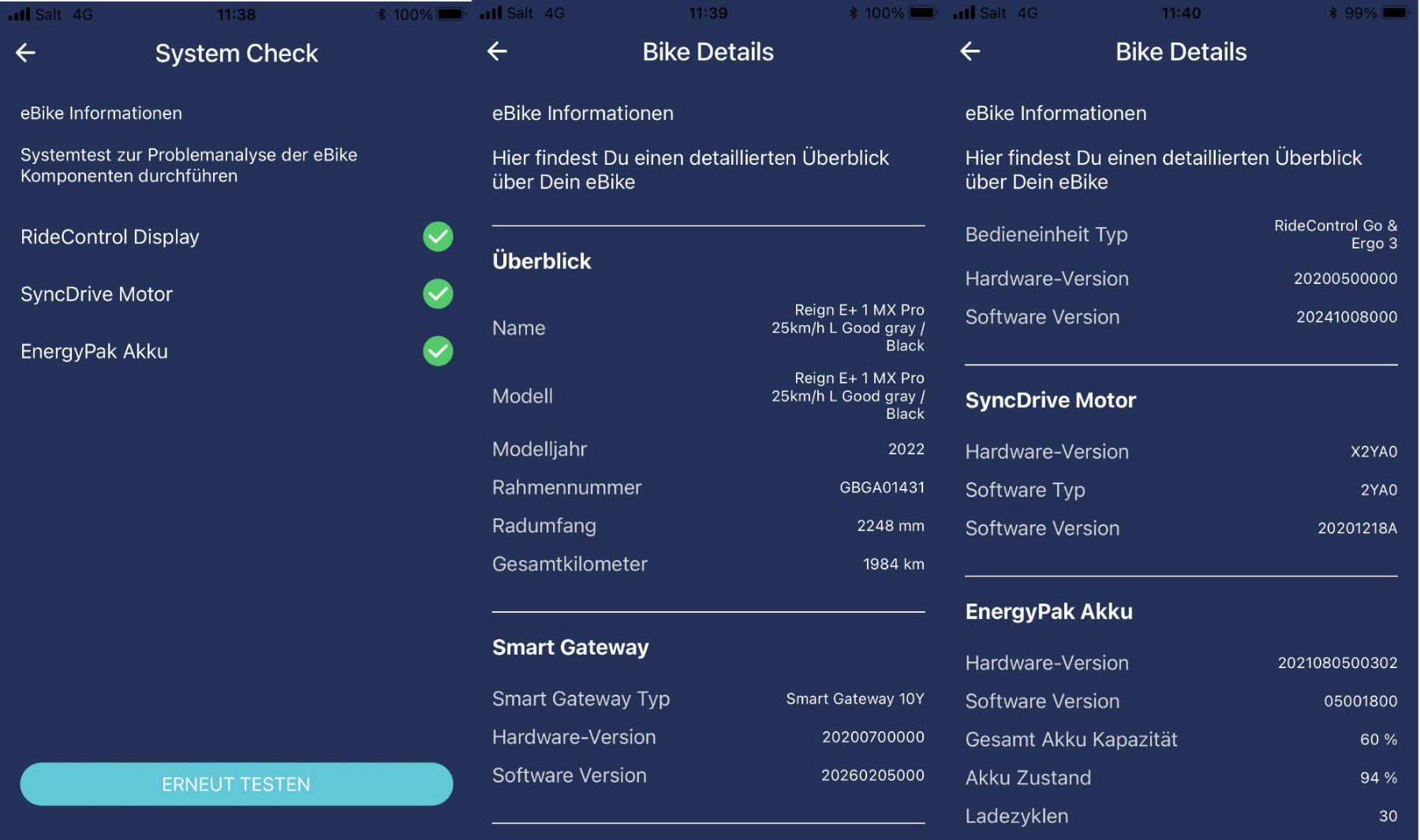Tap the Gesamtkilometer 1984 km row
This screenshot has width=1420, height=840.
[708, 564]
